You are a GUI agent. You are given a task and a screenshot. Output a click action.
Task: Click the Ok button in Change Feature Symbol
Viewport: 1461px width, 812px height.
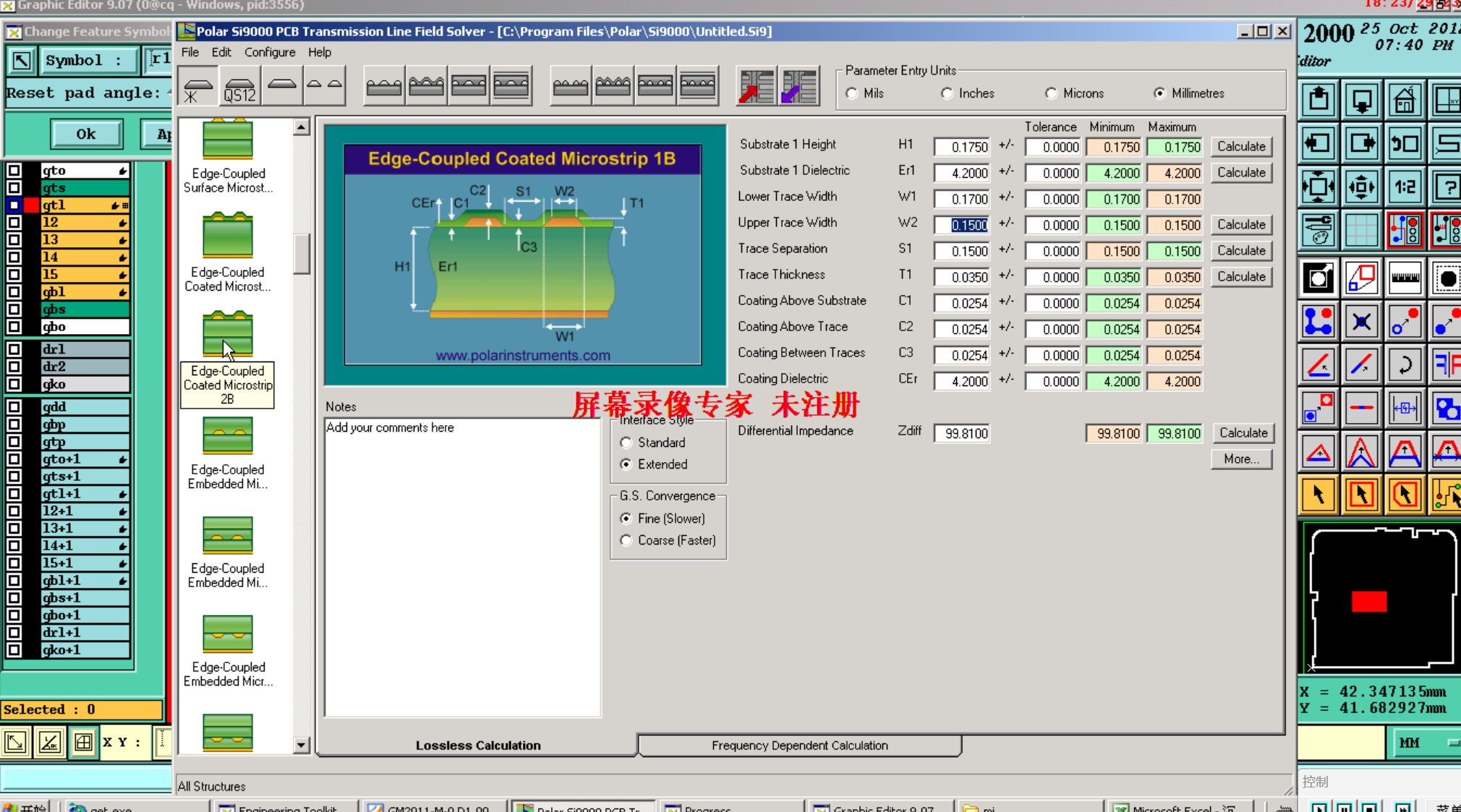tap(86, 134)
